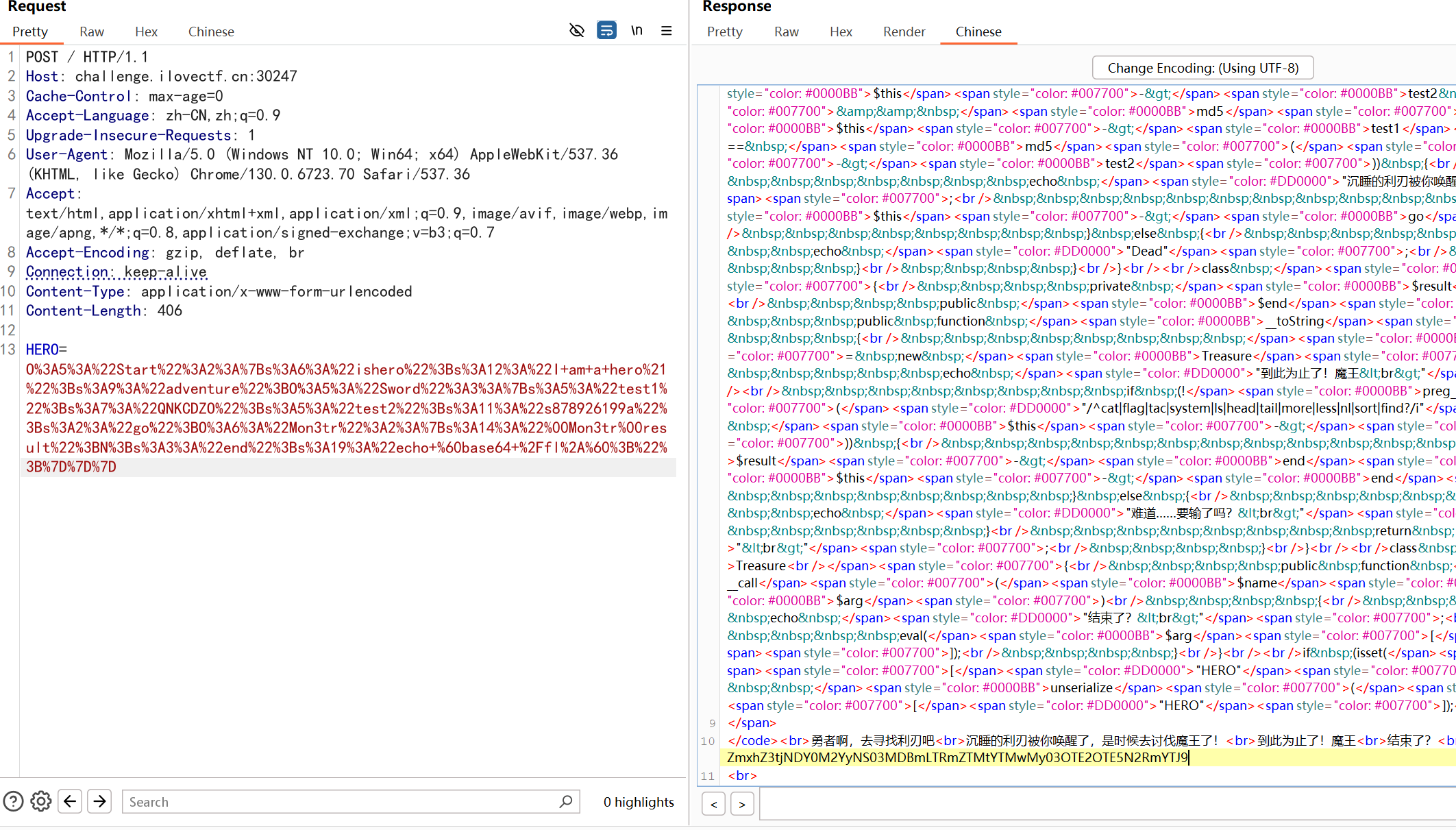The width and height of the screenshot is (1456, 830).
Task: Click the response previous '<' button
Action: click(714, 804)
